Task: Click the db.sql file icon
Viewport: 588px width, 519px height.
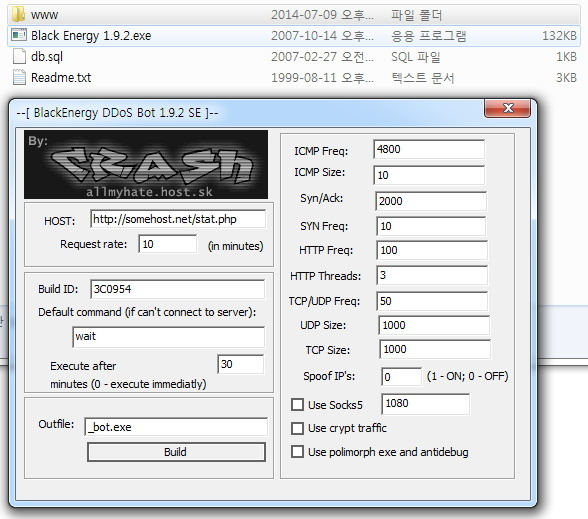Action: click(x=19, y=57)
